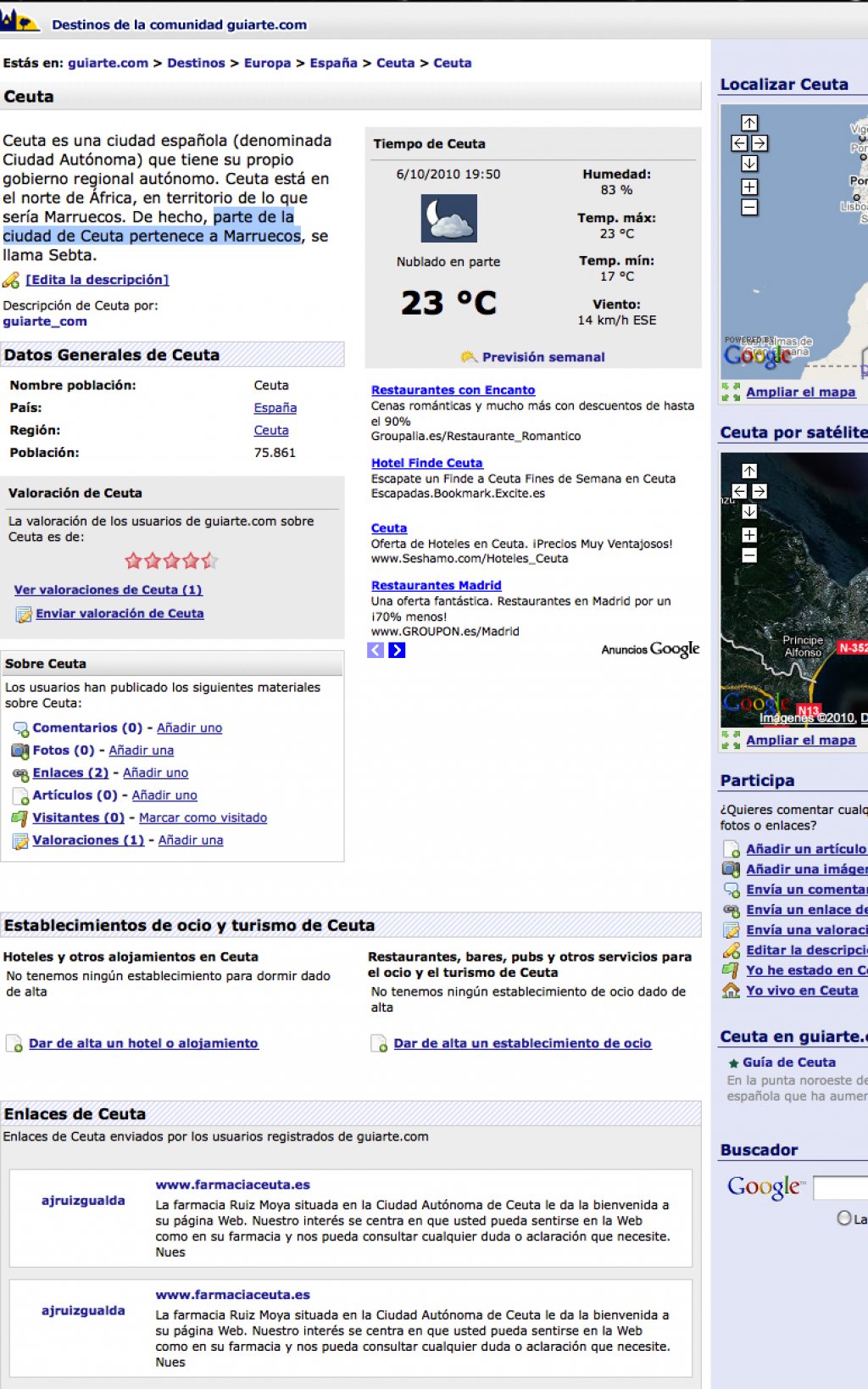Pan left in the Localizar Ceuta map

pyautogui.click(x=739, y=143)
